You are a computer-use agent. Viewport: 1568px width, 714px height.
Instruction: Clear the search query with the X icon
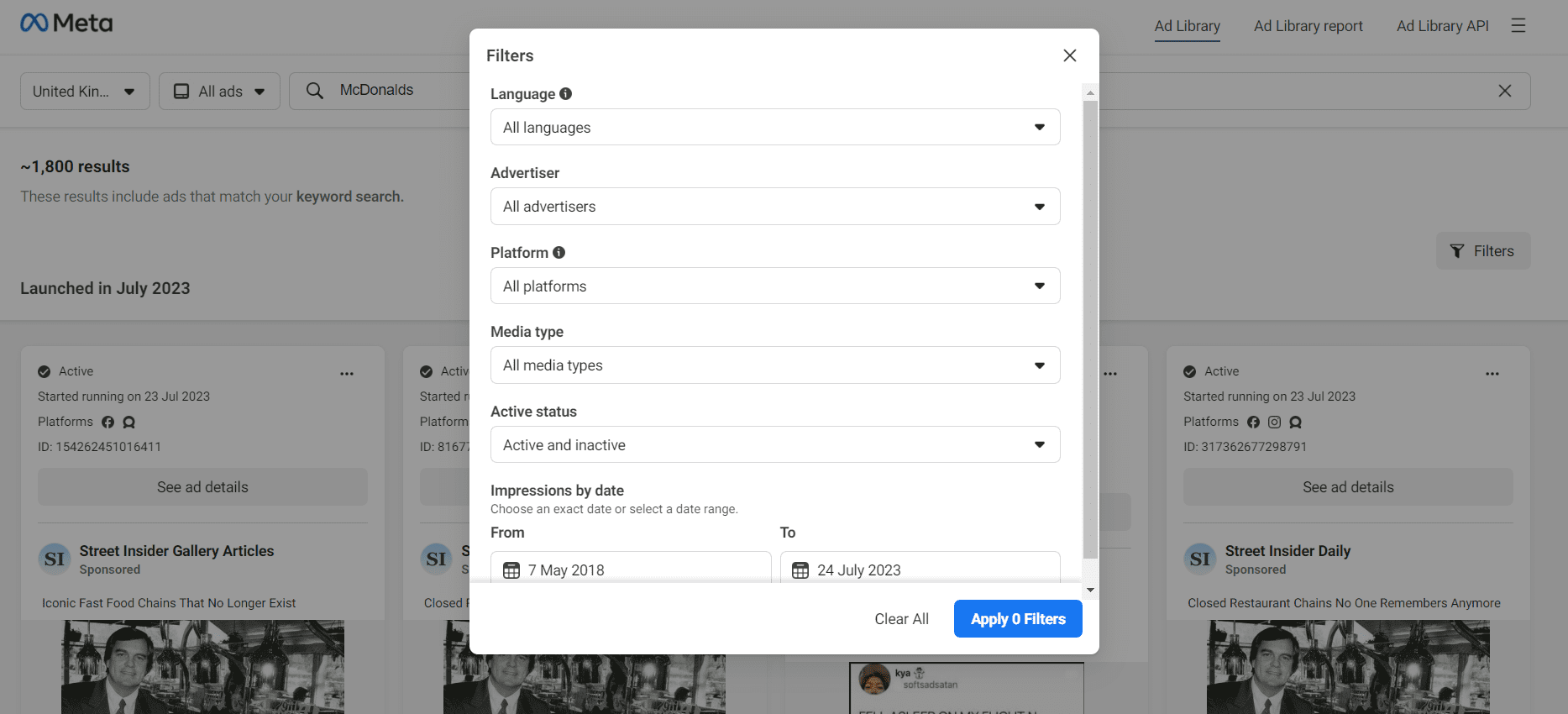pyautogui.click(x=1504, y=91)
